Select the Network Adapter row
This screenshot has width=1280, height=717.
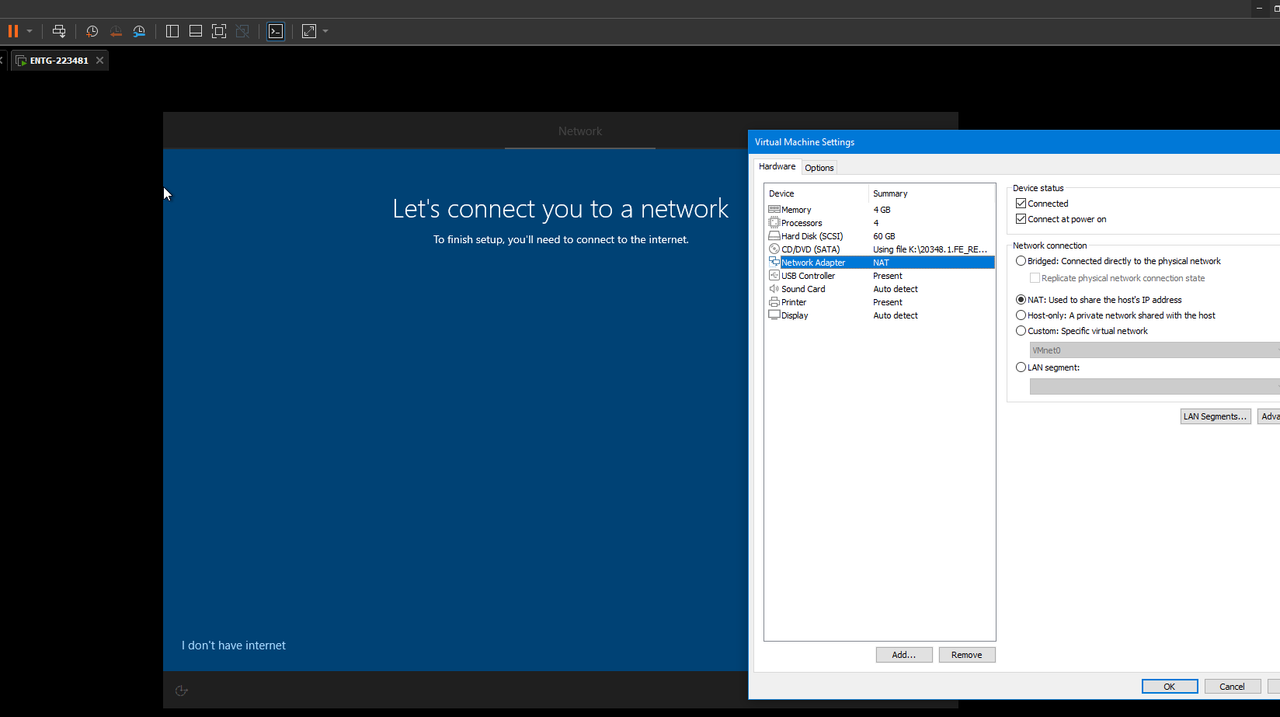880,262
